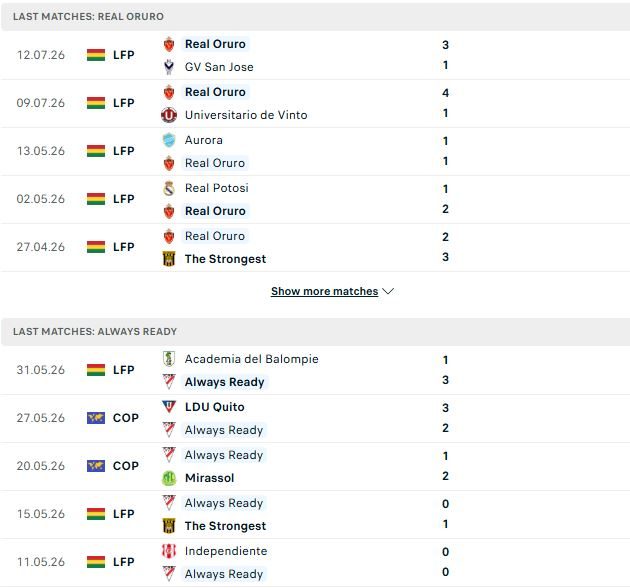Click the COP competition icon on 27.05.26
This screenshot has width=630, height=588.
pyautogui.click(x=96, y=418)
